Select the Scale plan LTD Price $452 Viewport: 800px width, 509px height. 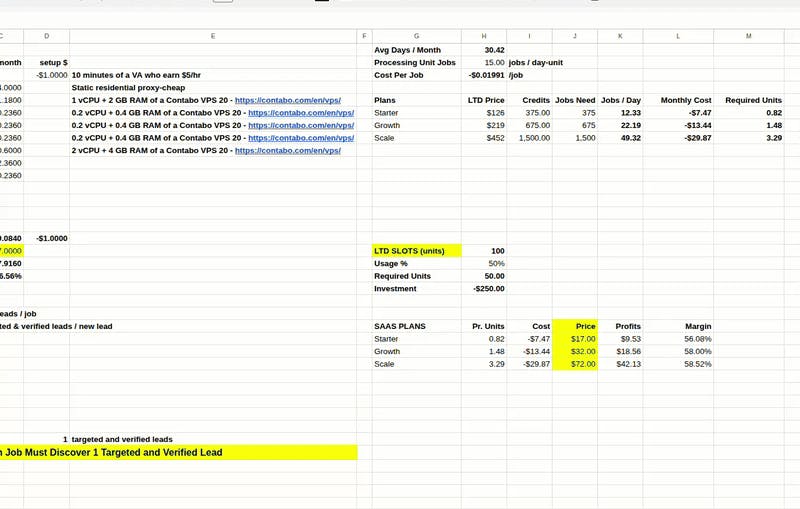(484, 138)
